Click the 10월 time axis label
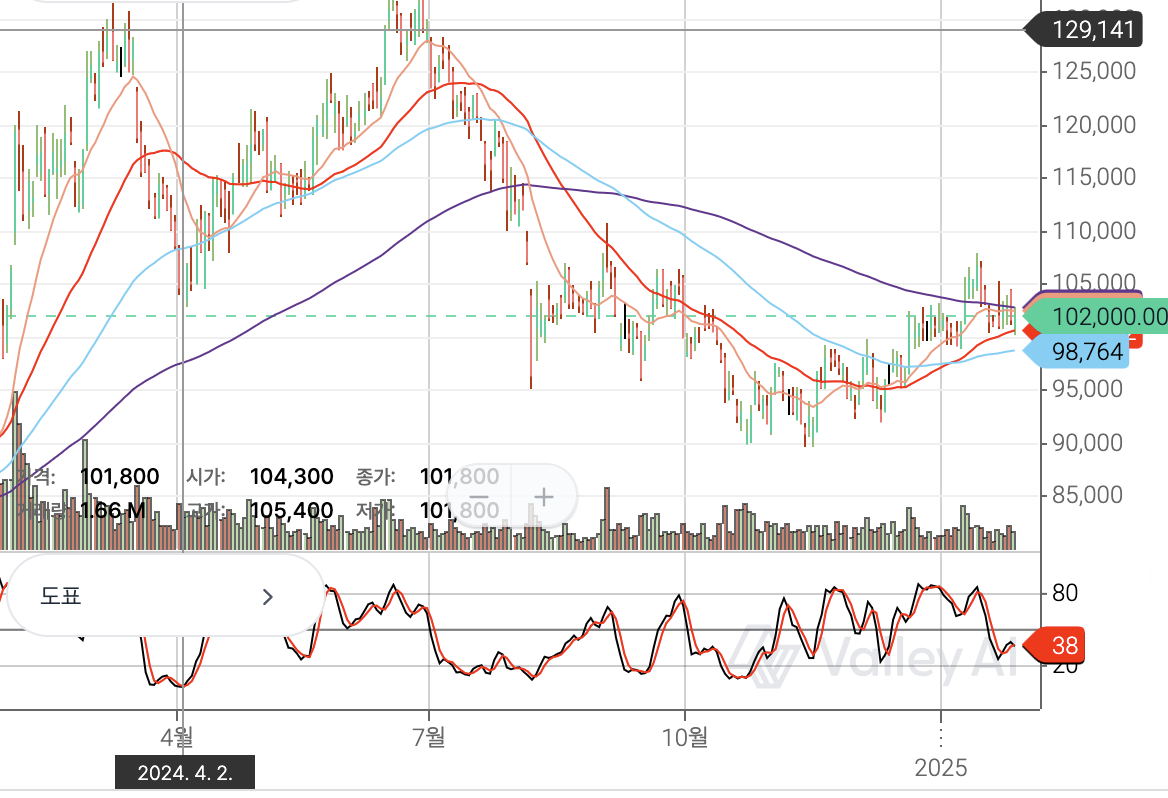 pos(684,739)
